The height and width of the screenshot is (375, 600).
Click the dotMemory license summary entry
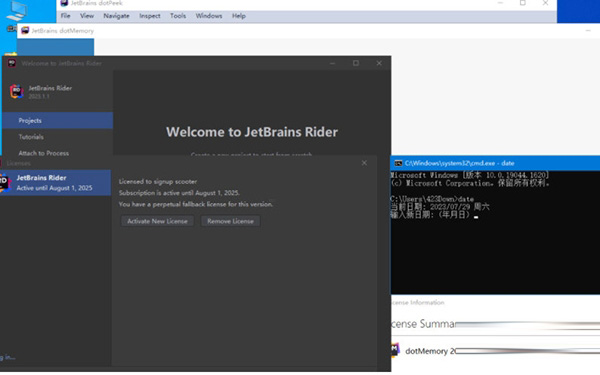pyautogui.click(x=495, y=351)
